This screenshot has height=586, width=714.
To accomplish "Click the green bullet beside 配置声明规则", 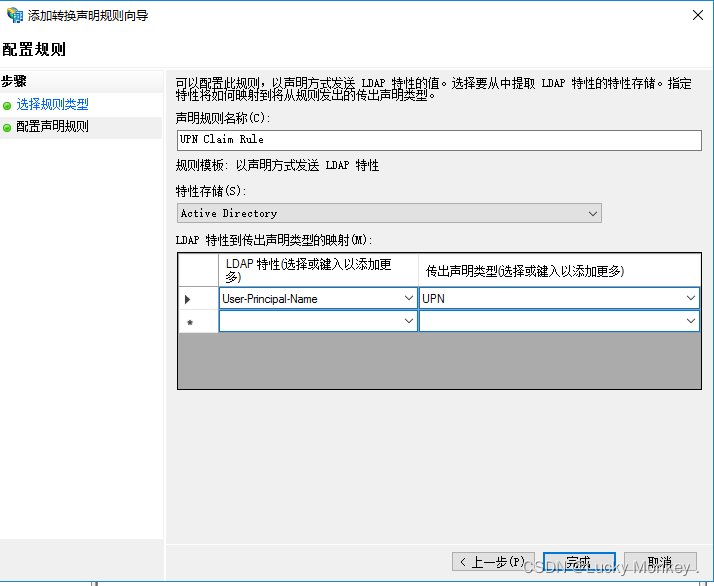I will (x=7, y=128).
